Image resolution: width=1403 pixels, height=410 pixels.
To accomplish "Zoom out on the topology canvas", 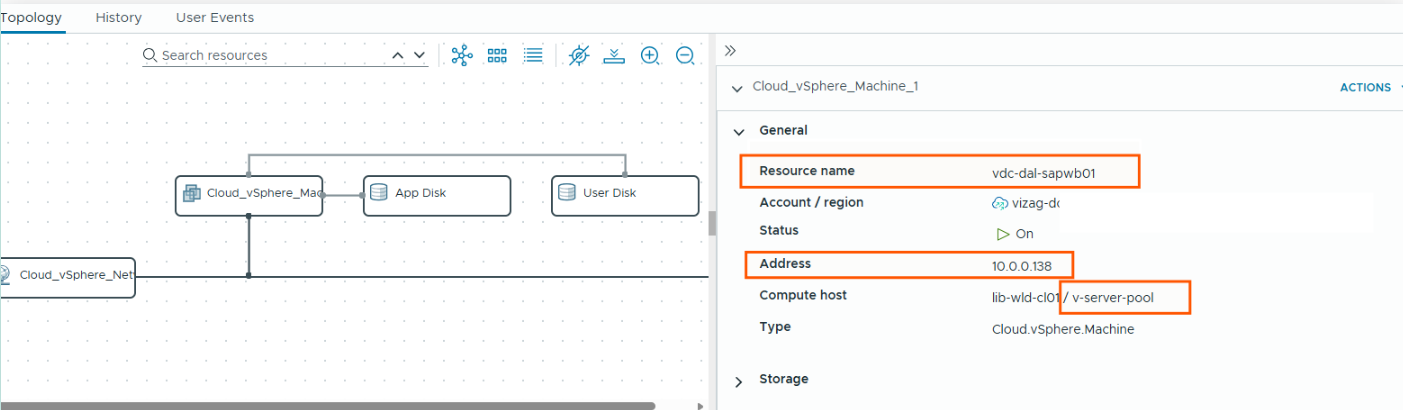I will point(685,56).
